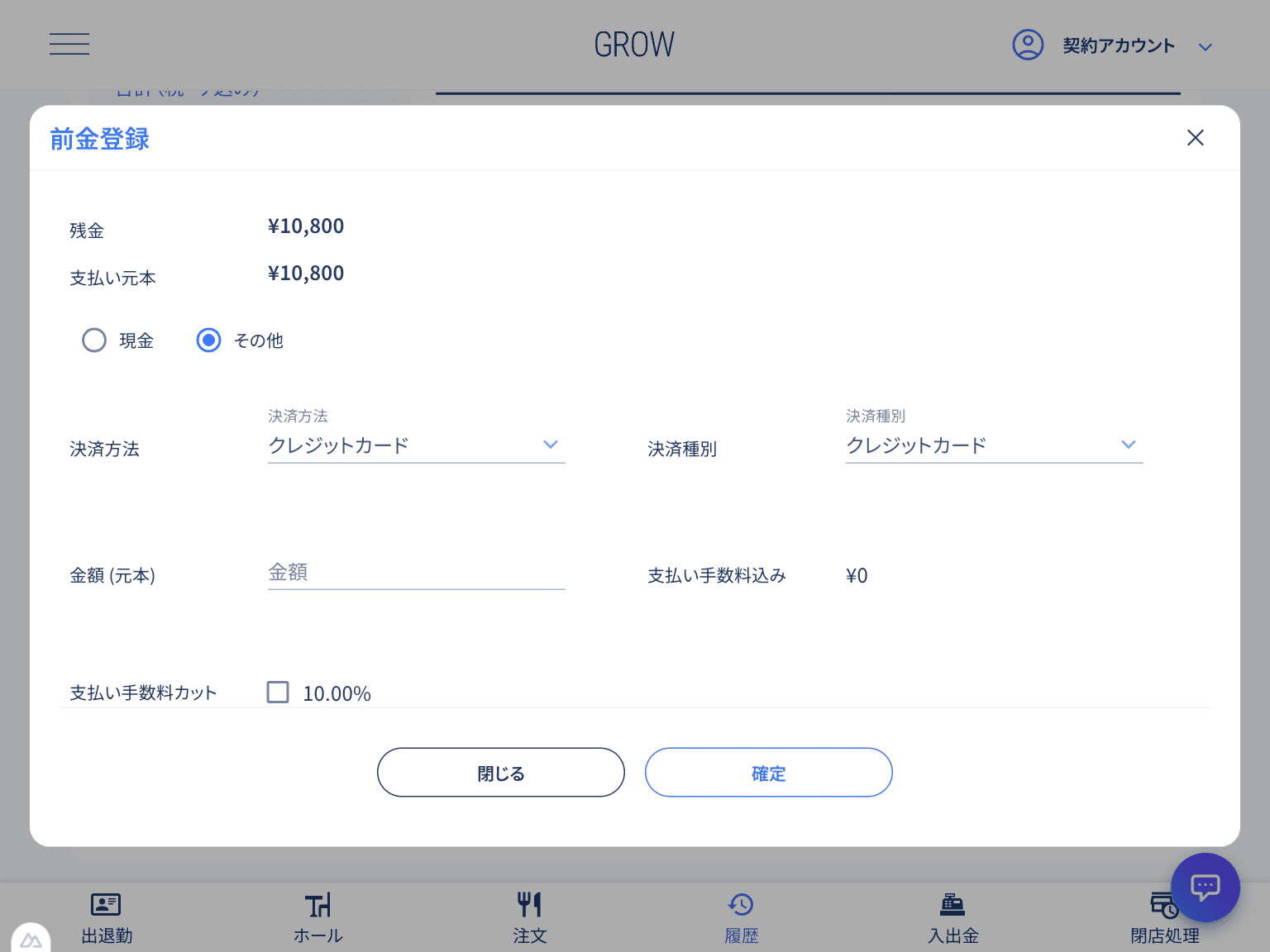Click the user account profile icon
Viewport: 1270px width, 952px height.
click(1028, 45)
